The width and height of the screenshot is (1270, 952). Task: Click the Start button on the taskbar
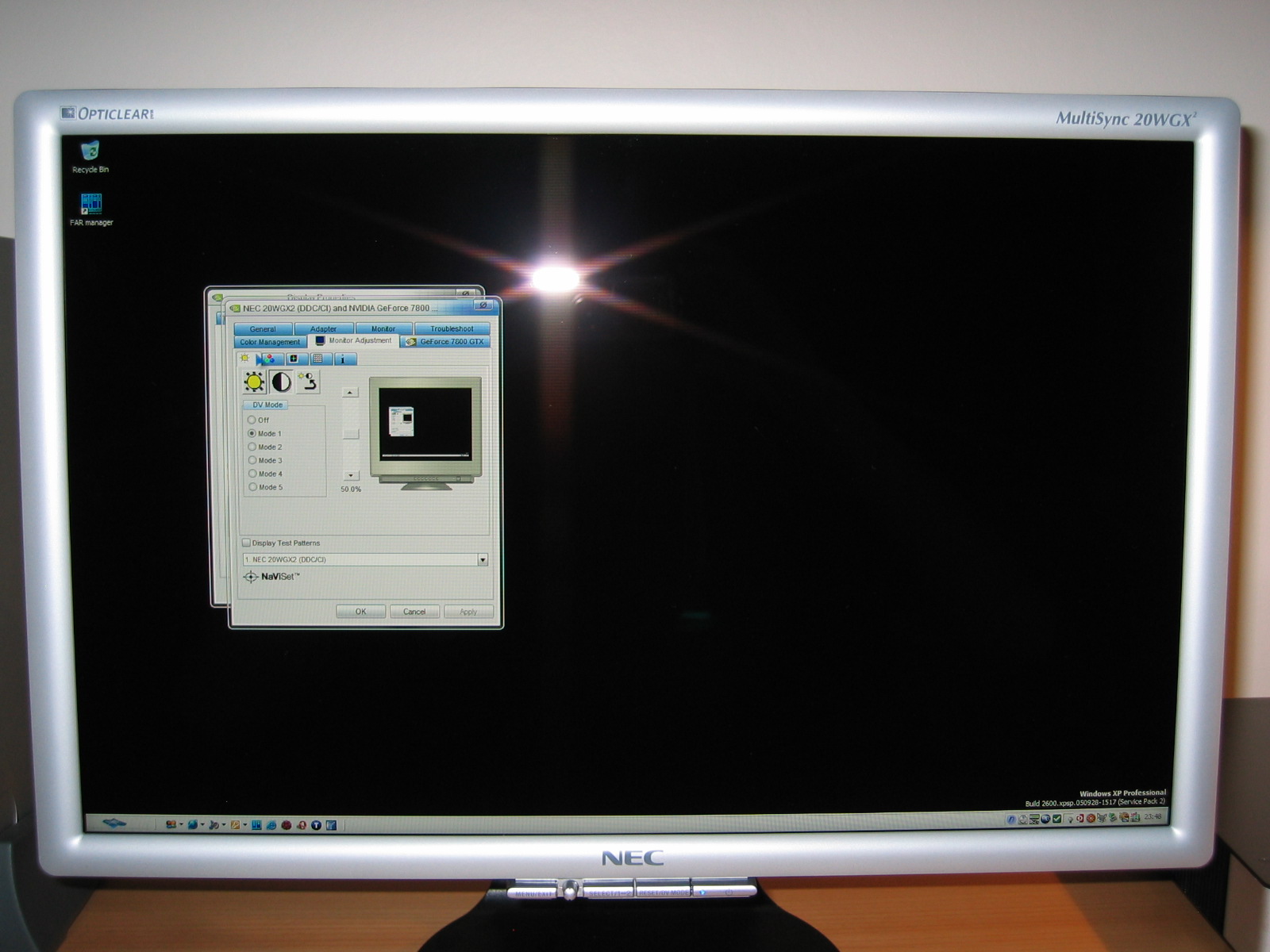[x=114, y=823]
